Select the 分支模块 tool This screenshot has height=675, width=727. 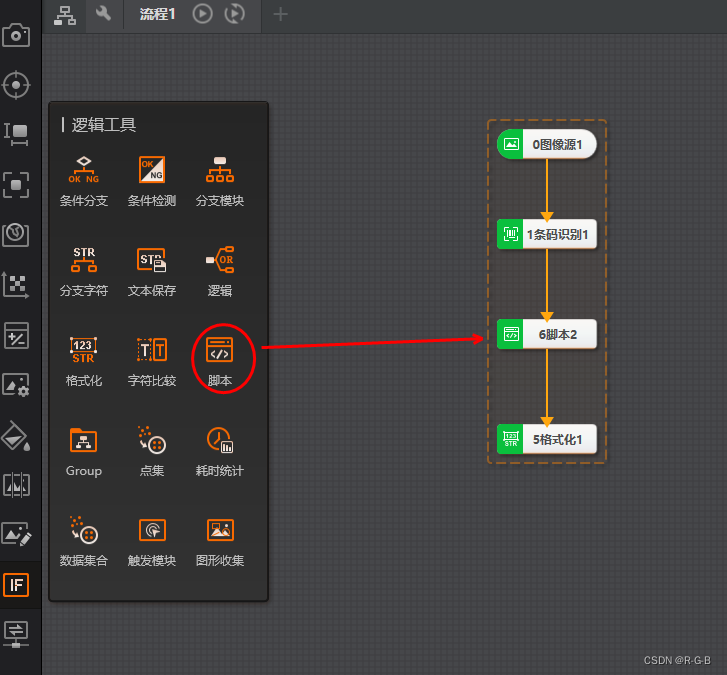[x=220, y=181]
